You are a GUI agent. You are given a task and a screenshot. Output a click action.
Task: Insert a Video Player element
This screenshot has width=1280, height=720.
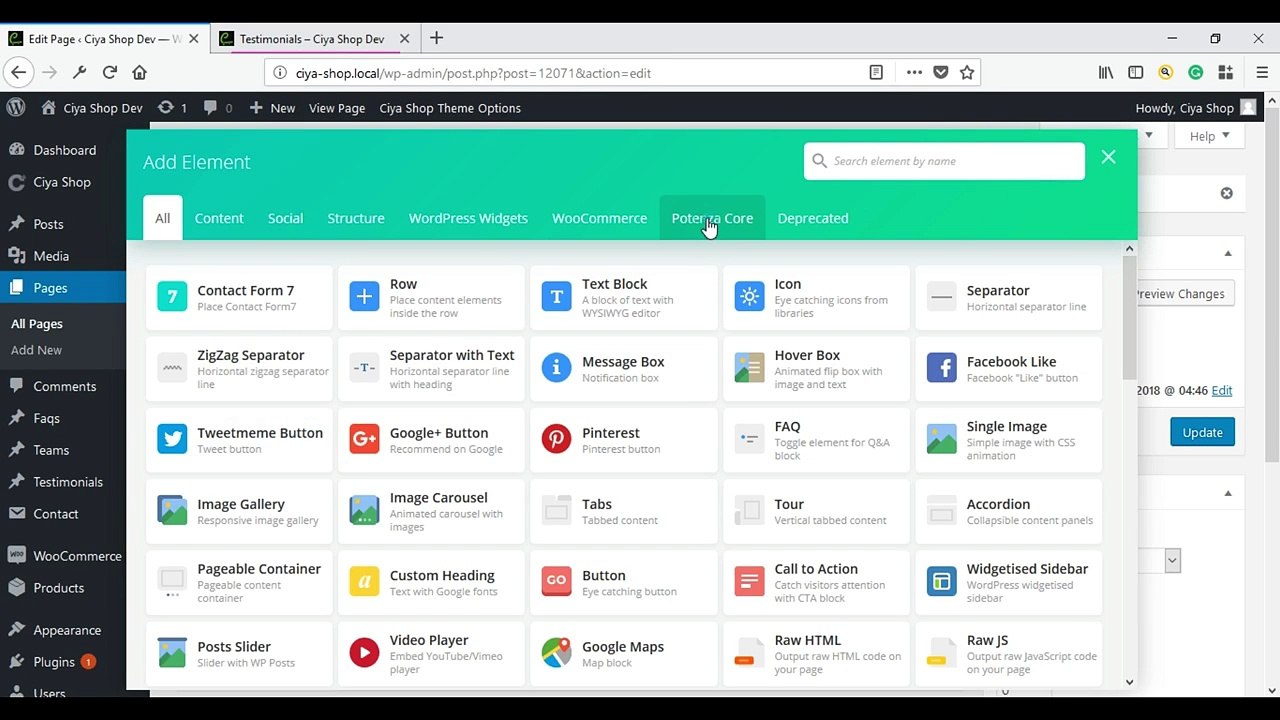click(431, 653)
